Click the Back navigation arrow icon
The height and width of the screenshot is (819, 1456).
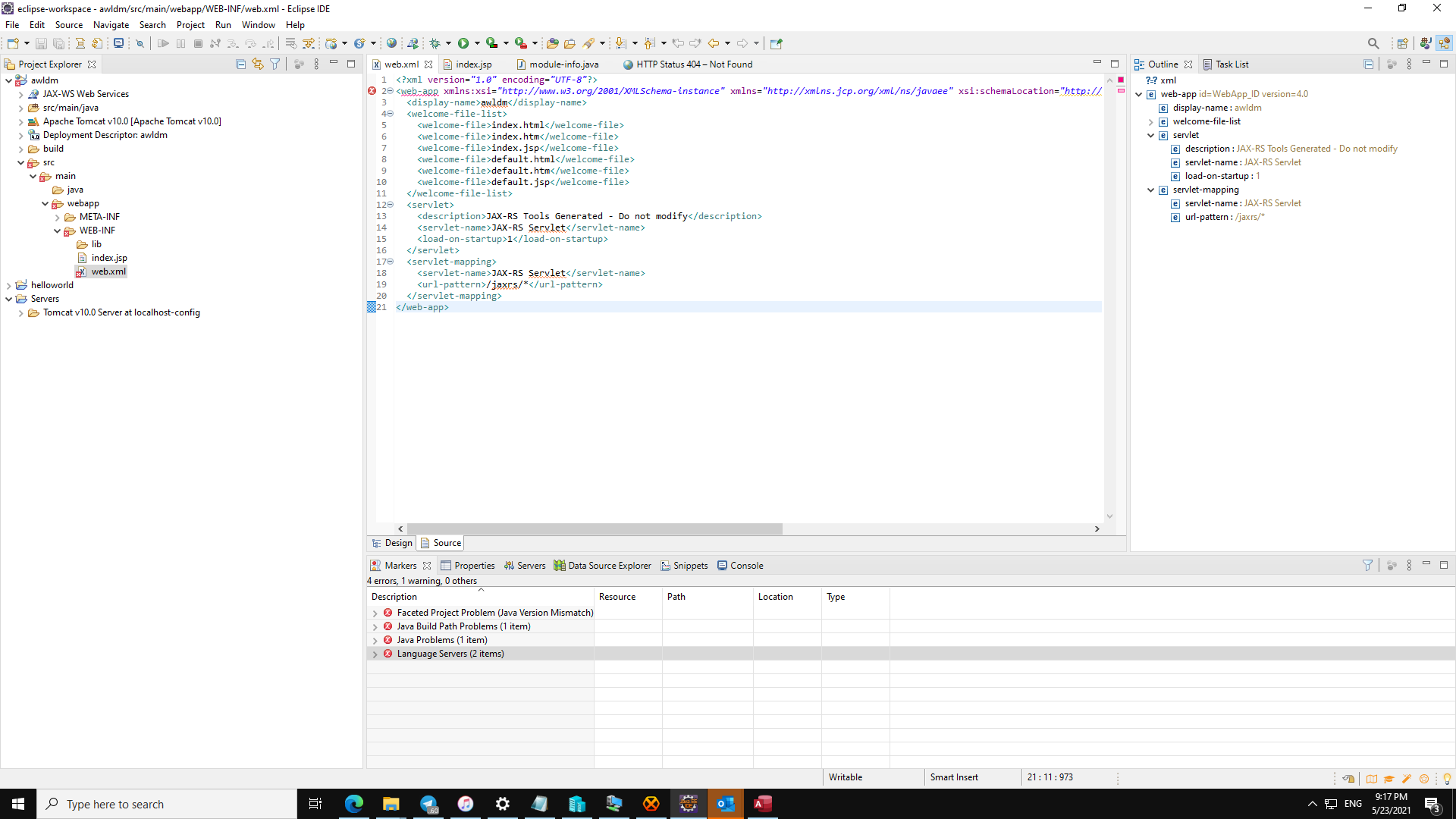click(714, 43)
